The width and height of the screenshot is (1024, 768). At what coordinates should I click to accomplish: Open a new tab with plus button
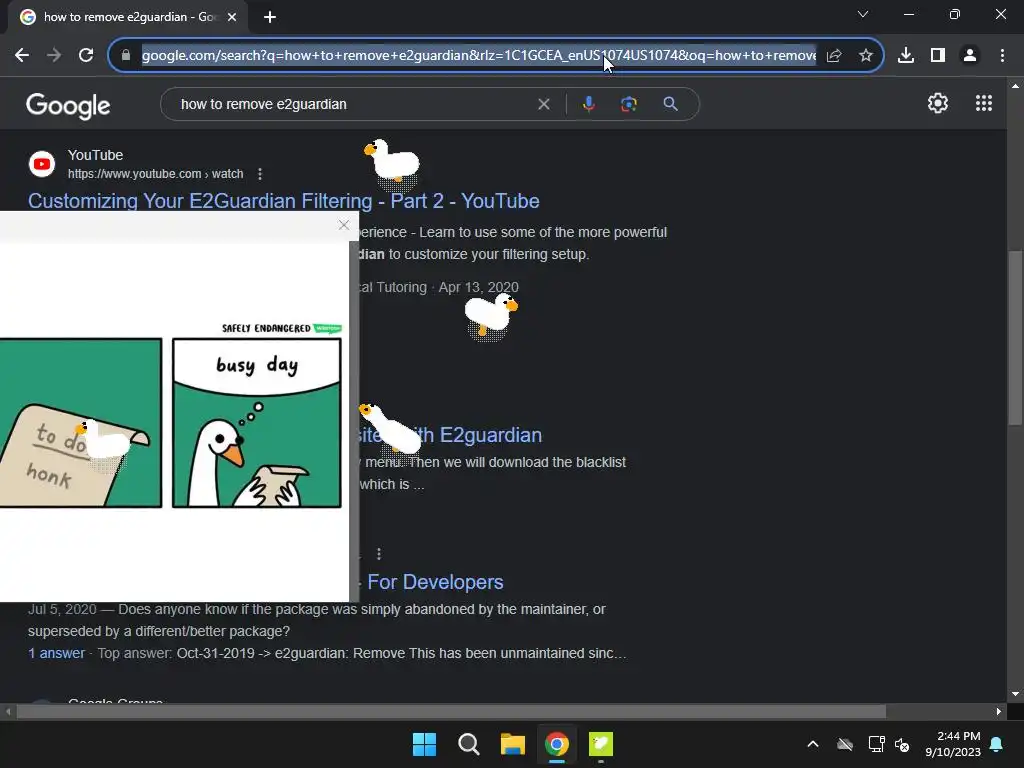270,17
